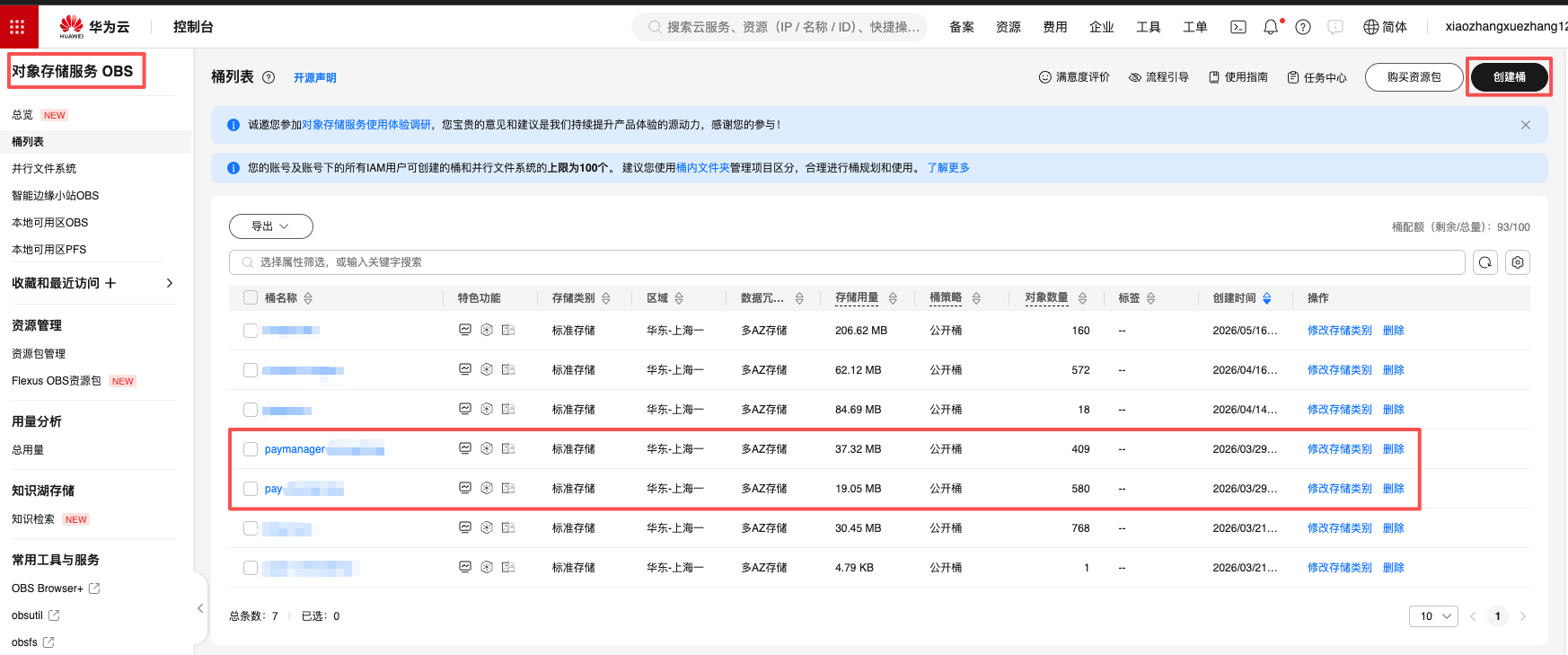The width and height of the screenshot is (1568, 655).
Task: Open 对象存储服务使用体验调研 survey link
Action: point(366,125)
